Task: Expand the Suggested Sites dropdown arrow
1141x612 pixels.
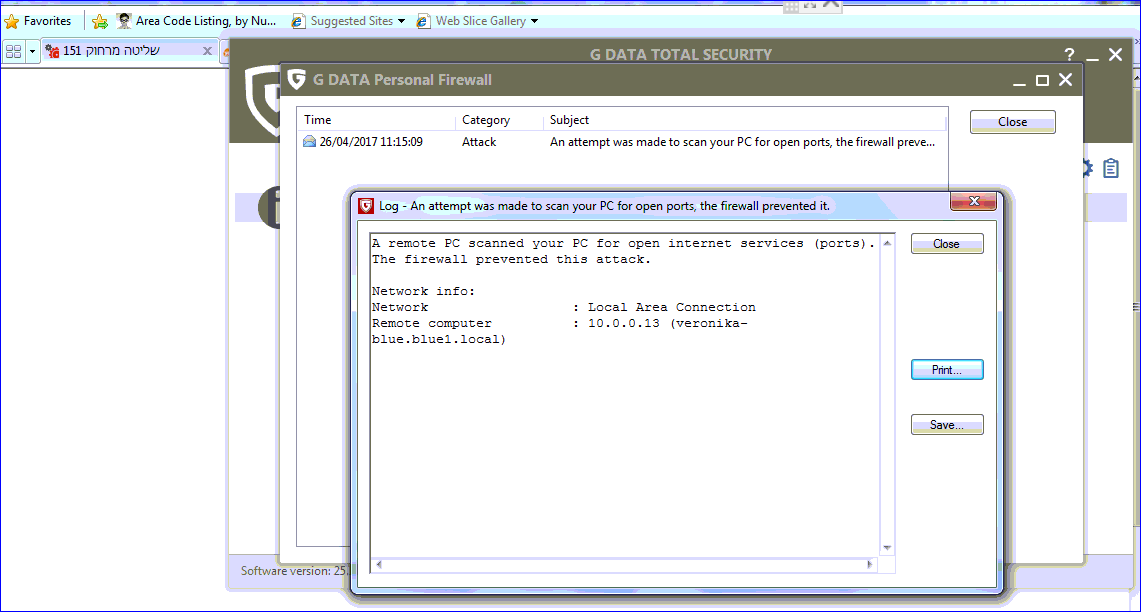Action: 401,21
